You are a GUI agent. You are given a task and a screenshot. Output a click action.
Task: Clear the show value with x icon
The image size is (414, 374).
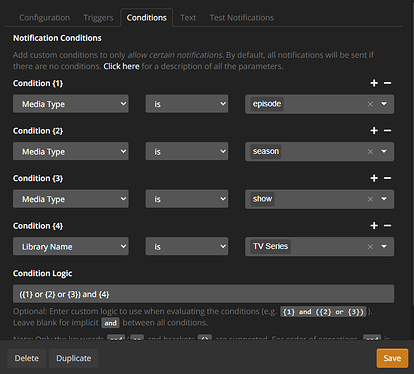pos(370,199)
